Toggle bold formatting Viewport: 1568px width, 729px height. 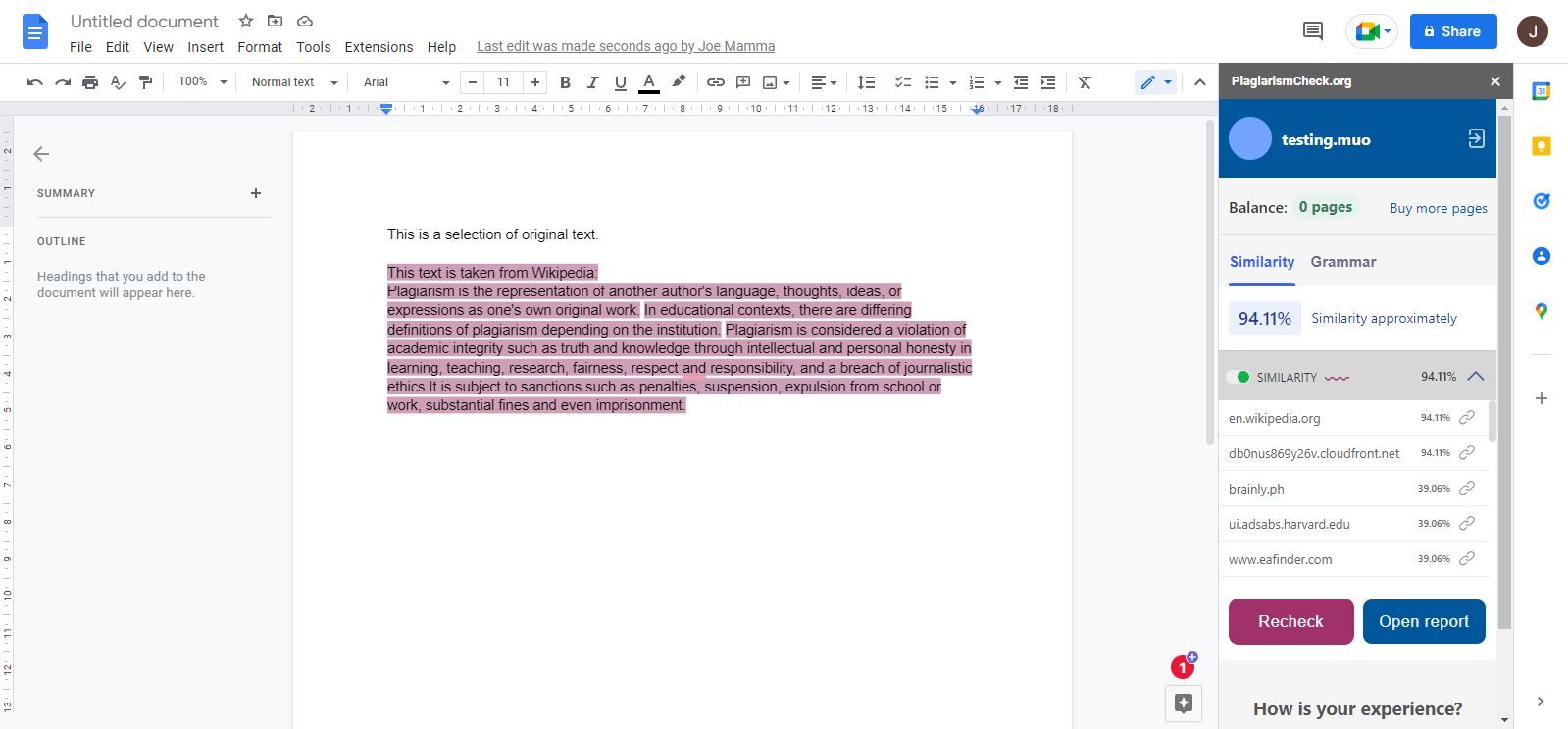pos(565,82)
